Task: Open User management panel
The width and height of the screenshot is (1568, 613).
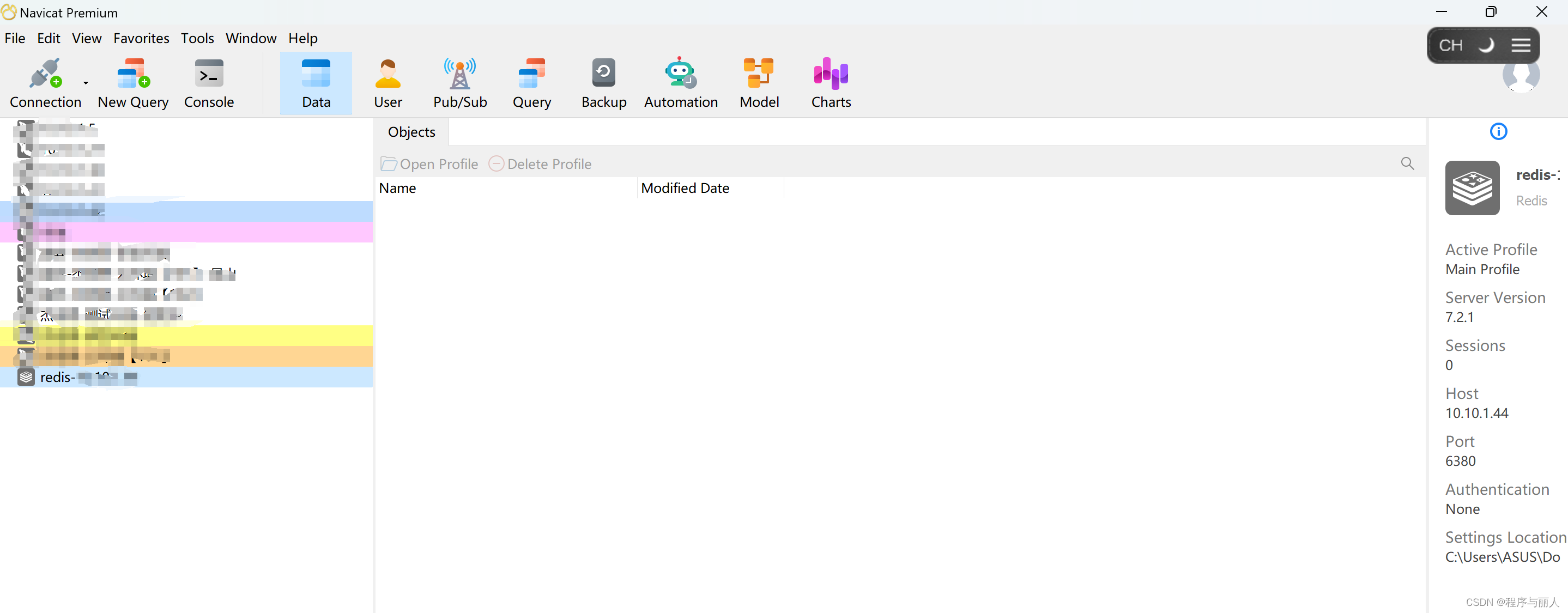Action: [387, 83]
